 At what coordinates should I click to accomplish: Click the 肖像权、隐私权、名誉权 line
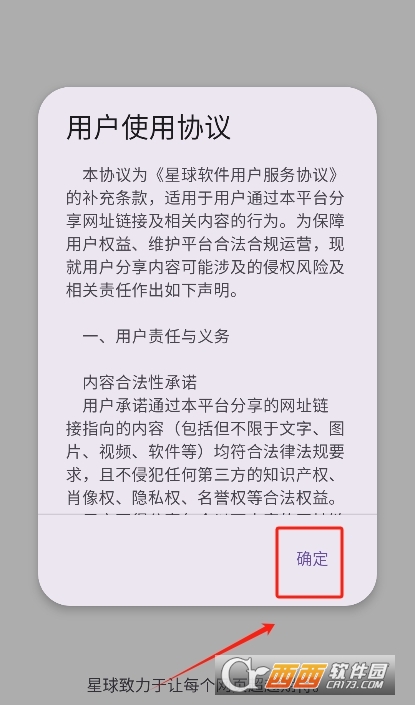click(x=205, y=498)
